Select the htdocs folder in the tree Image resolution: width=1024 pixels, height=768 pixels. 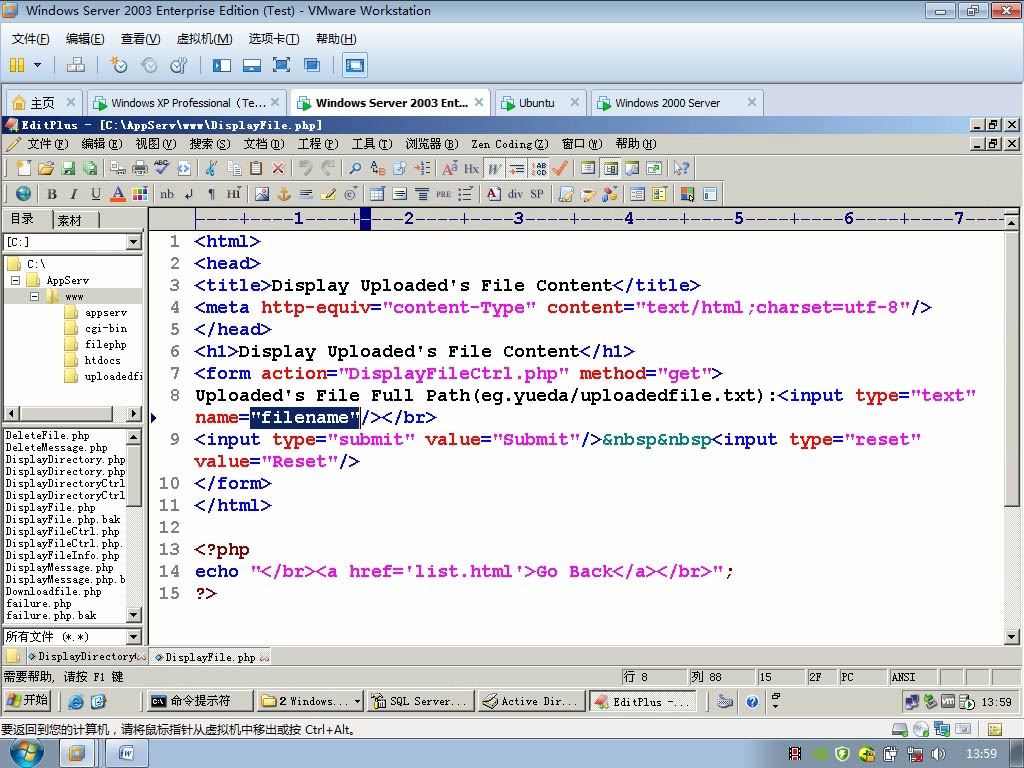103,360
